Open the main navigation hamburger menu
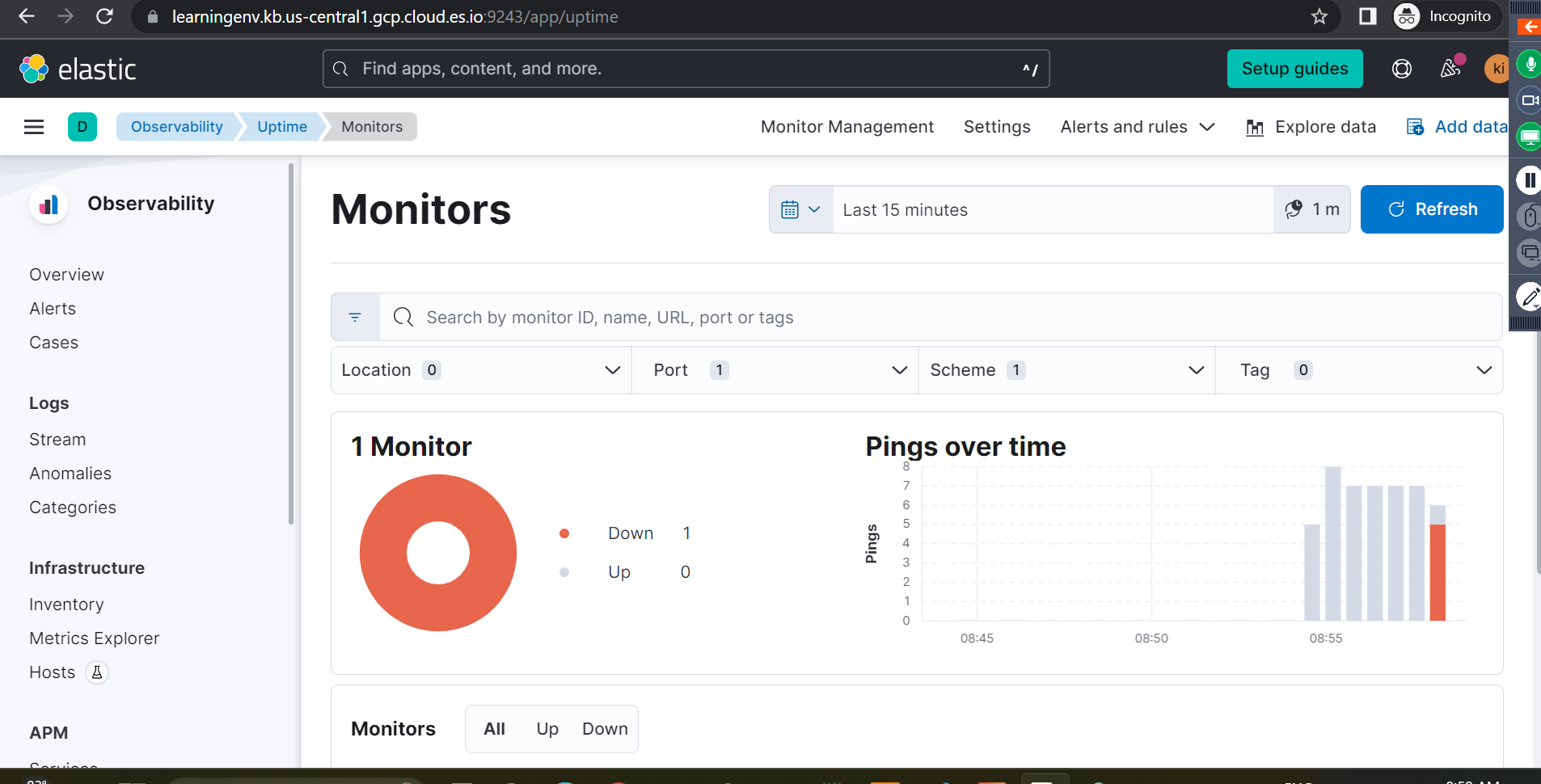This screenshot has width=1541, height=784. [34, 127]
